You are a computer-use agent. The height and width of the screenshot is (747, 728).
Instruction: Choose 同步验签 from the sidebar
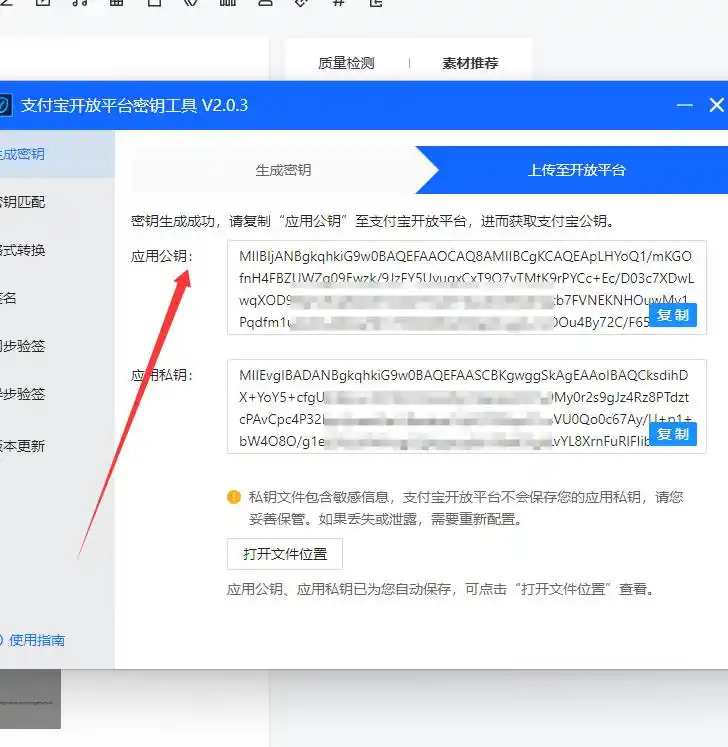pyautogui.click(x=24, y=346)
